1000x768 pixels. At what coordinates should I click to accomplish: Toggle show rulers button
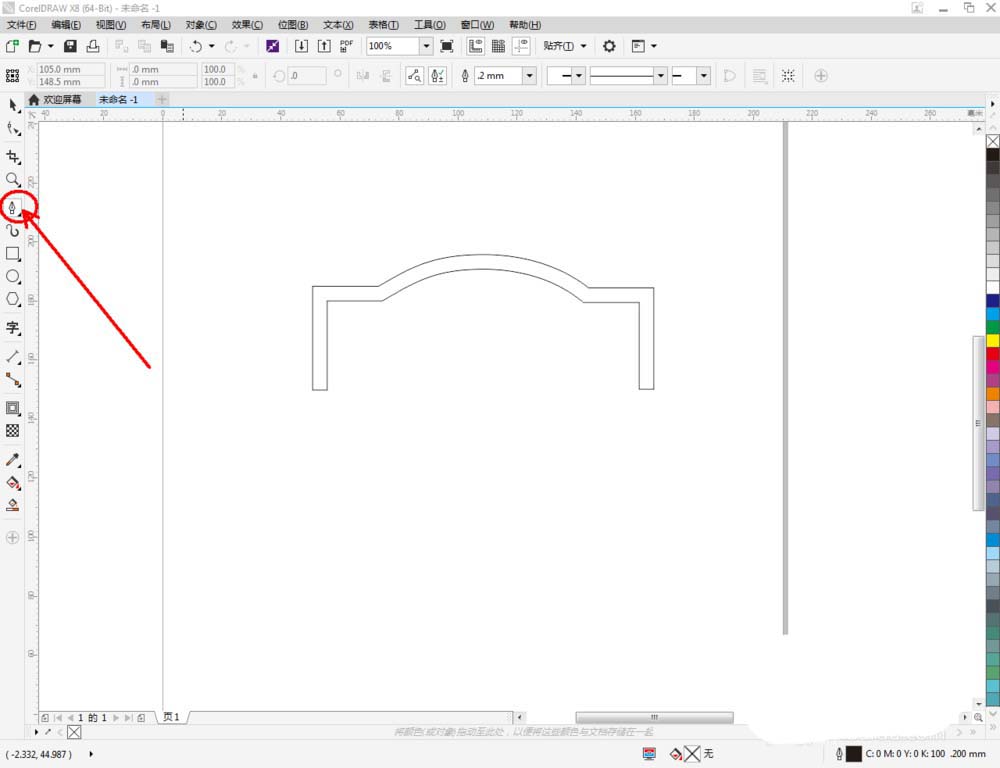(x=476, y=46)
